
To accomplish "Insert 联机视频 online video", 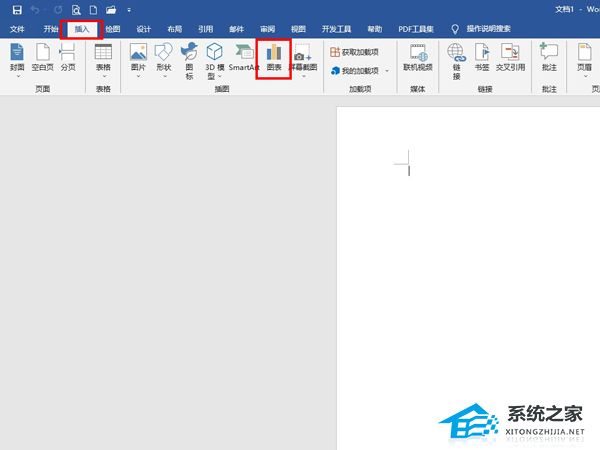I will tap(417, 57).
